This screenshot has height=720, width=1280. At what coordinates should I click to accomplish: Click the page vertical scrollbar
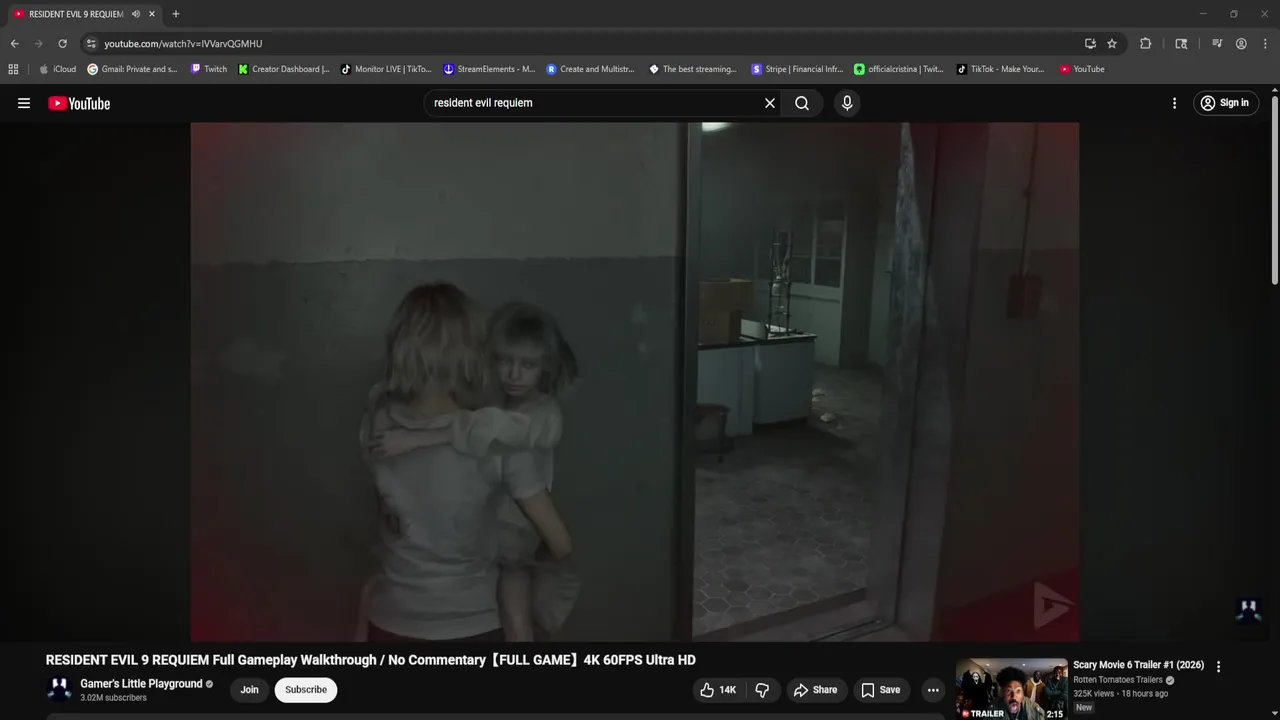point(1275,190)
